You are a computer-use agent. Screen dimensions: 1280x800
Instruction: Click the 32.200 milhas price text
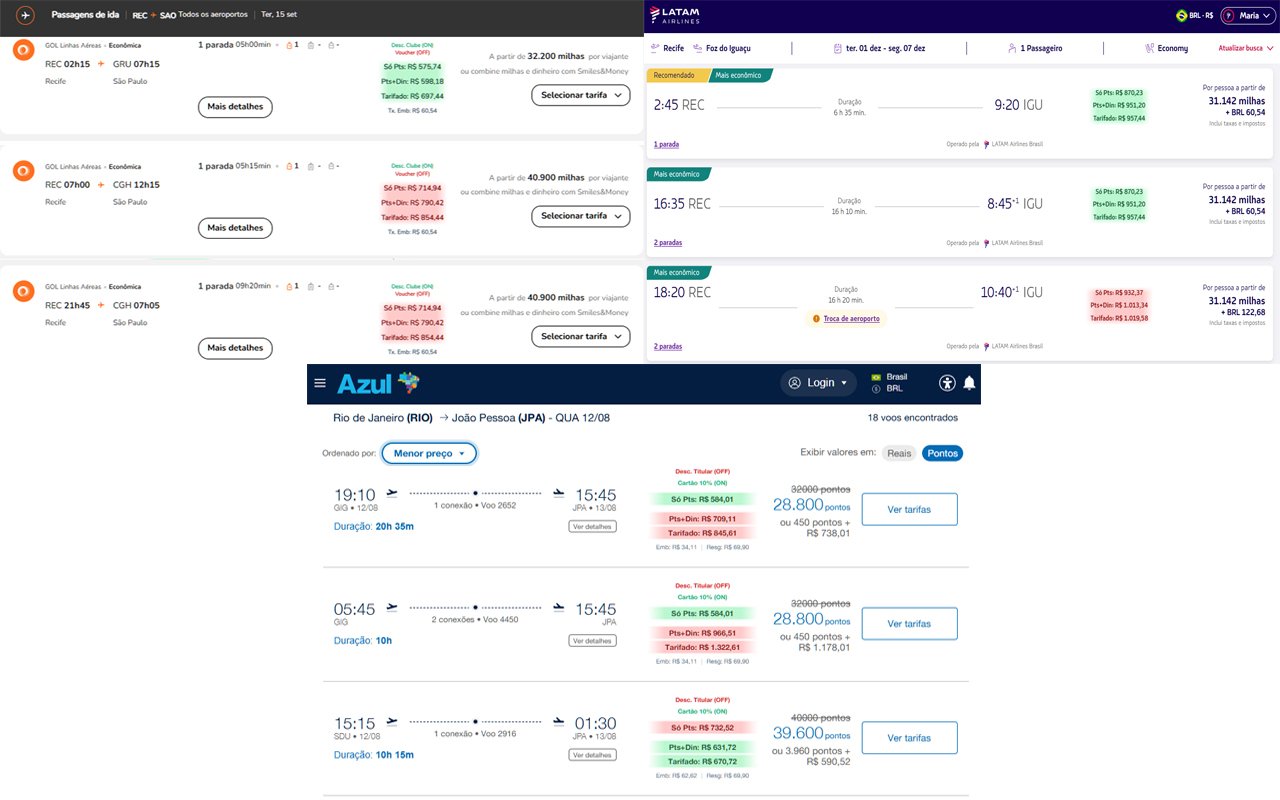pyautogui.click(x=556, y=58)
